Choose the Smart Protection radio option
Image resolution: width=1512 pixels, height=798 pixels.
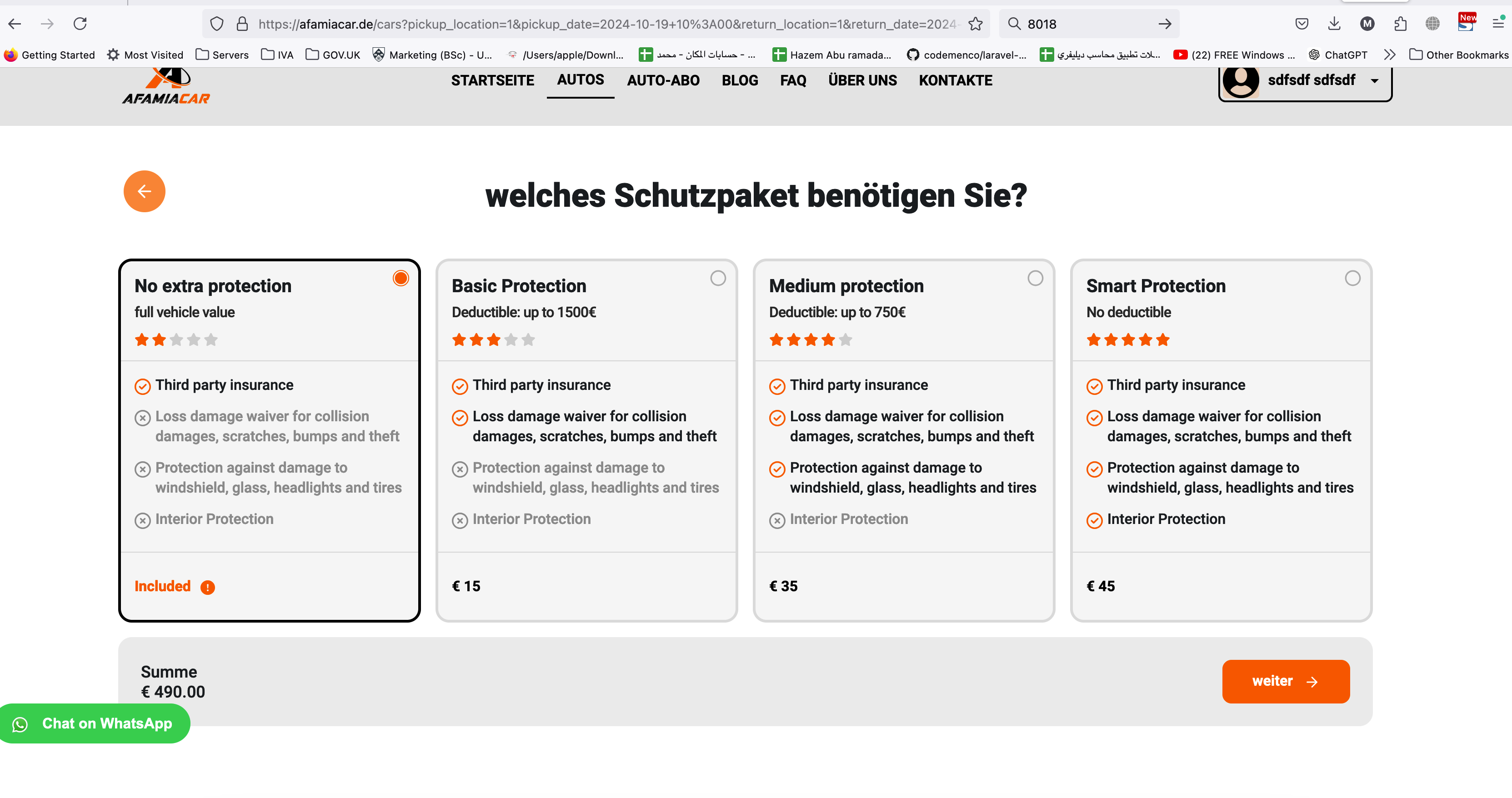[x=1352, y=278]
